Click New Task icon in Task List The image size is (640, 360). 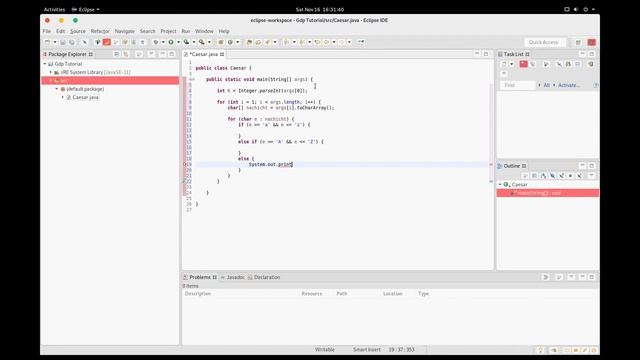click(504, 64)
